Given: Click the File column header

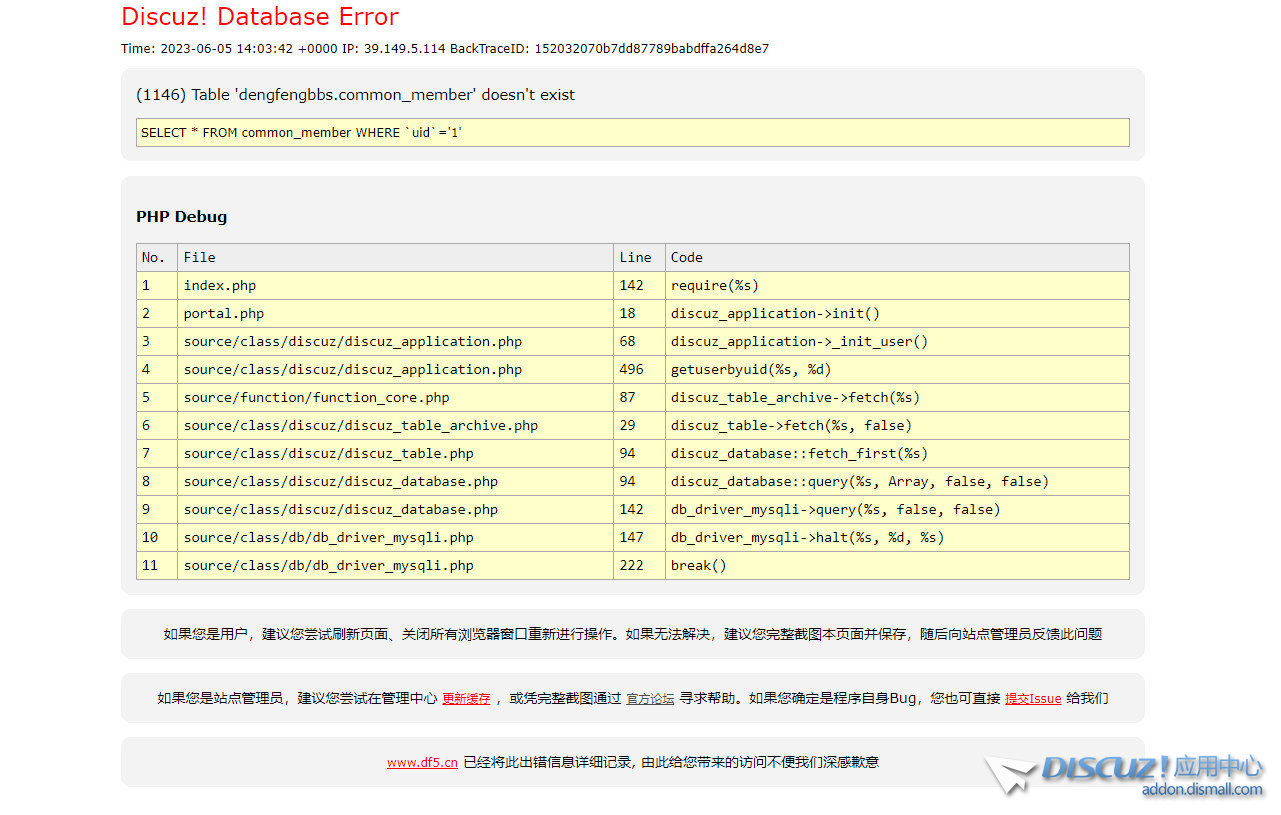Looking at the screenshot, I should point(199,257).
